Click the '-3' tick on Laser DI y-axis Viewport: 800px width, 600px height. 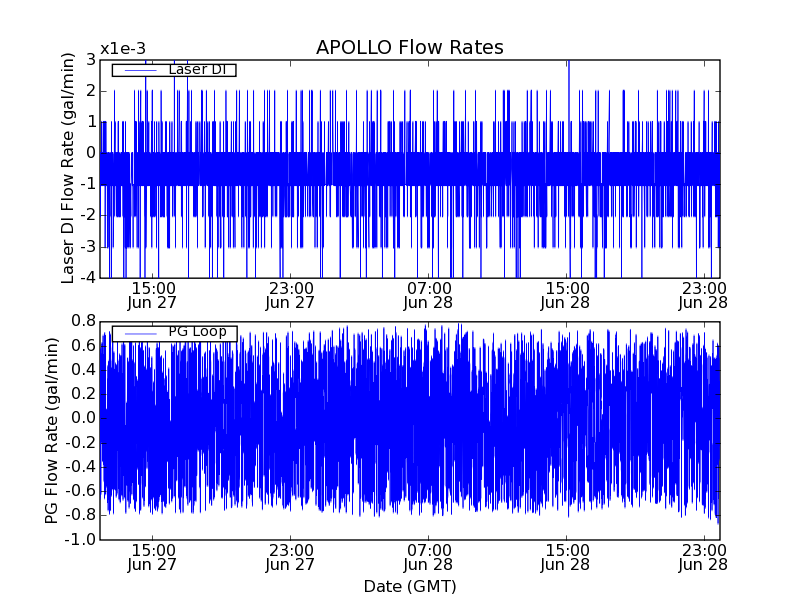click(88, 247)
